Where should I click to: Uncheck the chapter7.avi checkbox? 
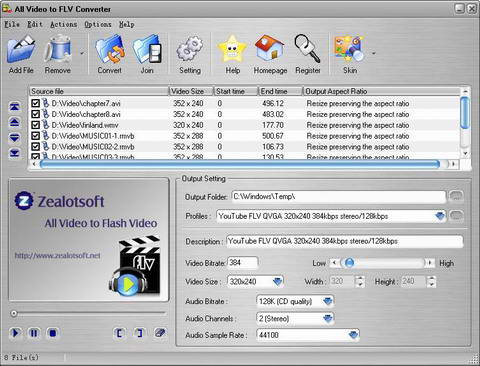[35, 103]
